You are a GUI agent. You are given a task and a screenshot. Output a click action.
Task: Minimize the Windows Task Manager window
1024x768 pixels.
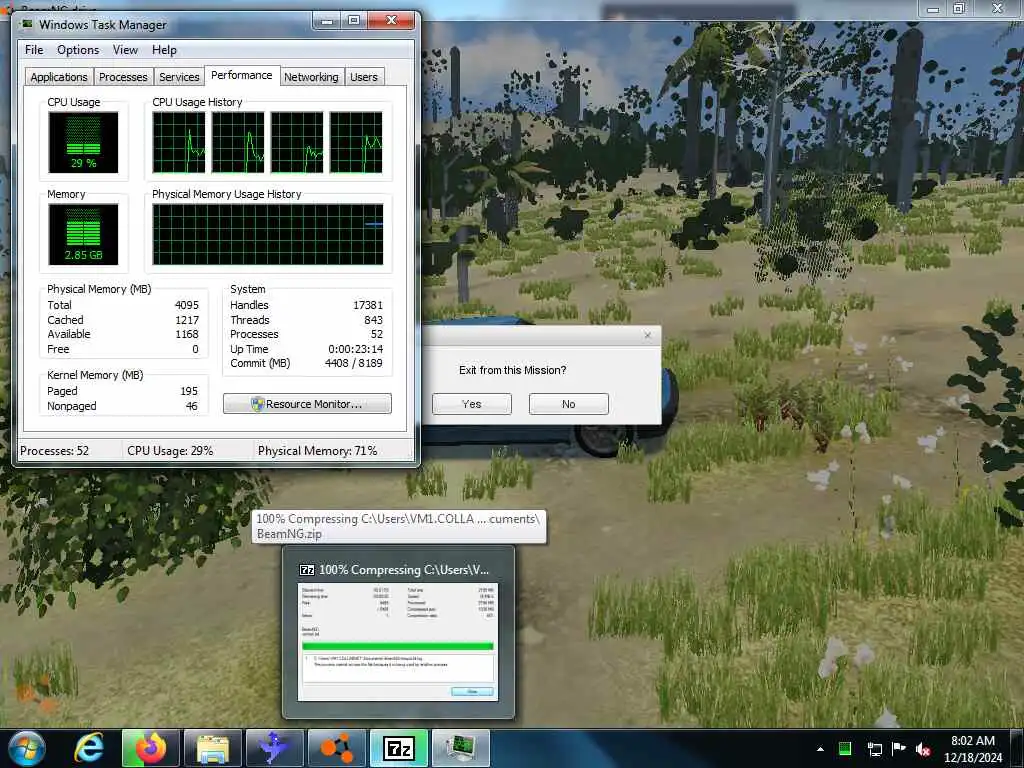click(x=327, y=21)
